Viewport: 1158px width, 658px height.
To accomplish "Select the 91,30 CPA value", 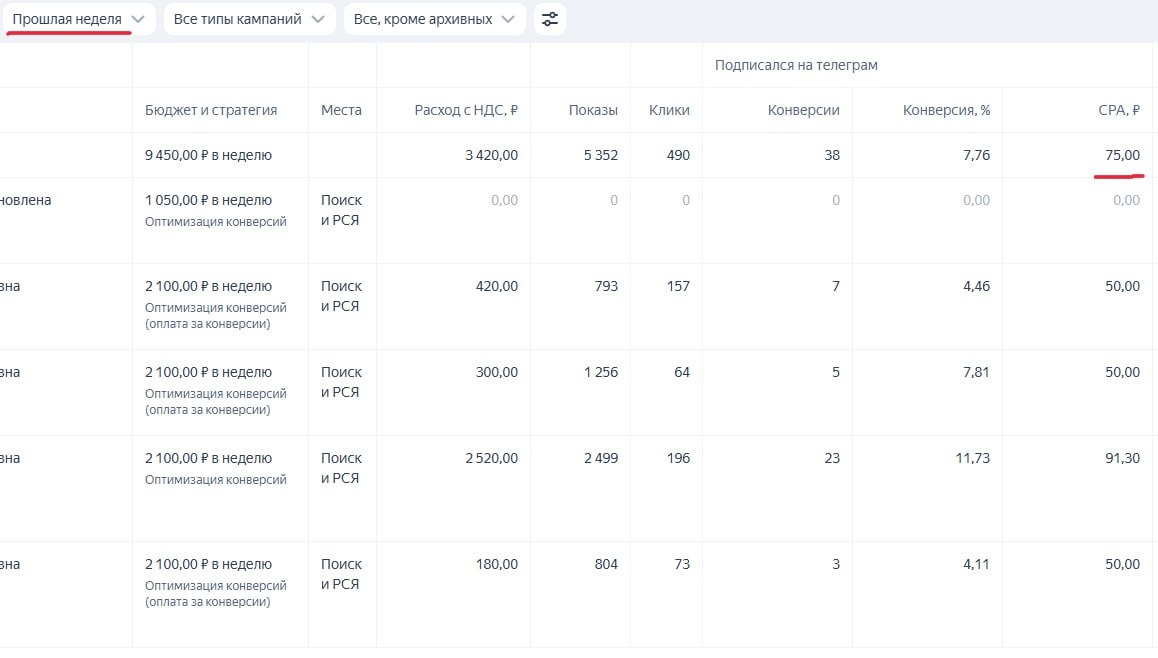I will (x=1122, y=458).
